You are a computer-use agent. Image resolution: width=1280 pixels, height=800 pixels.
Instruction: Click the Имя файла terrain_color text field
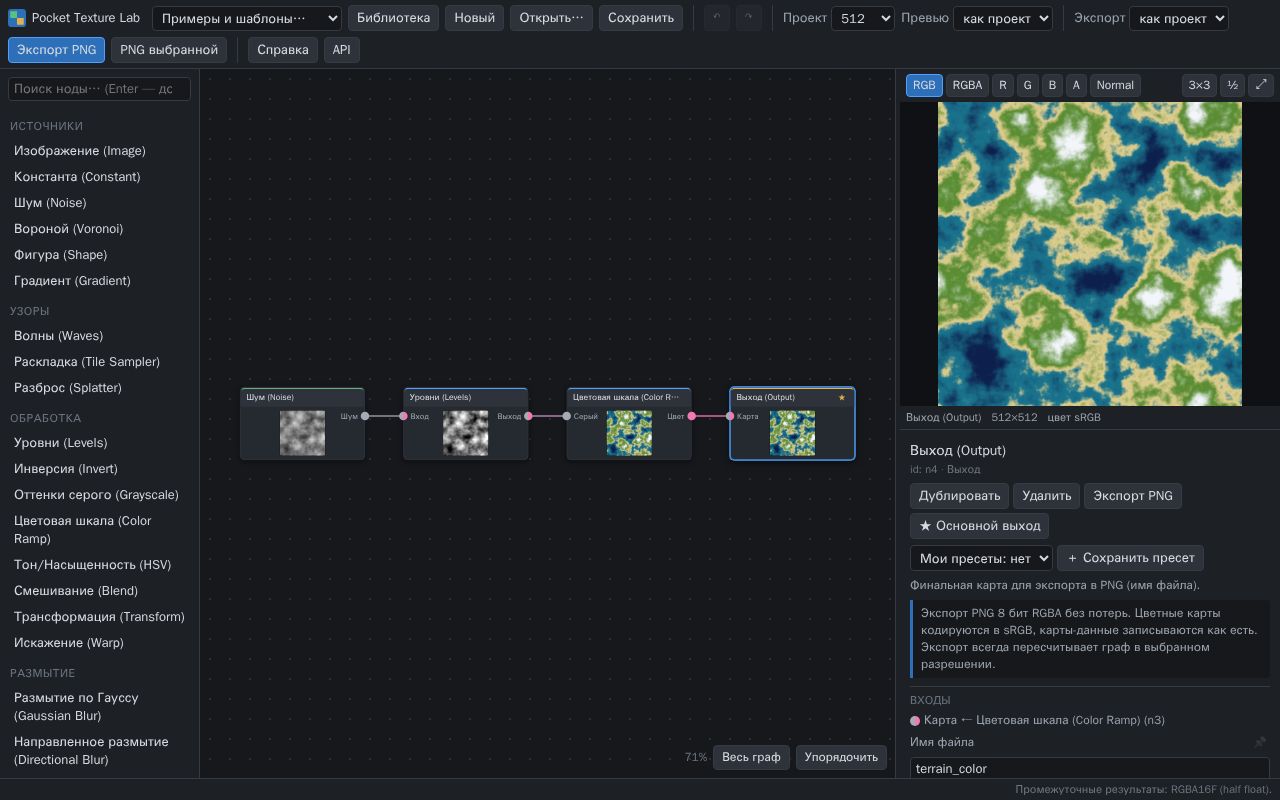(1090, 769)
